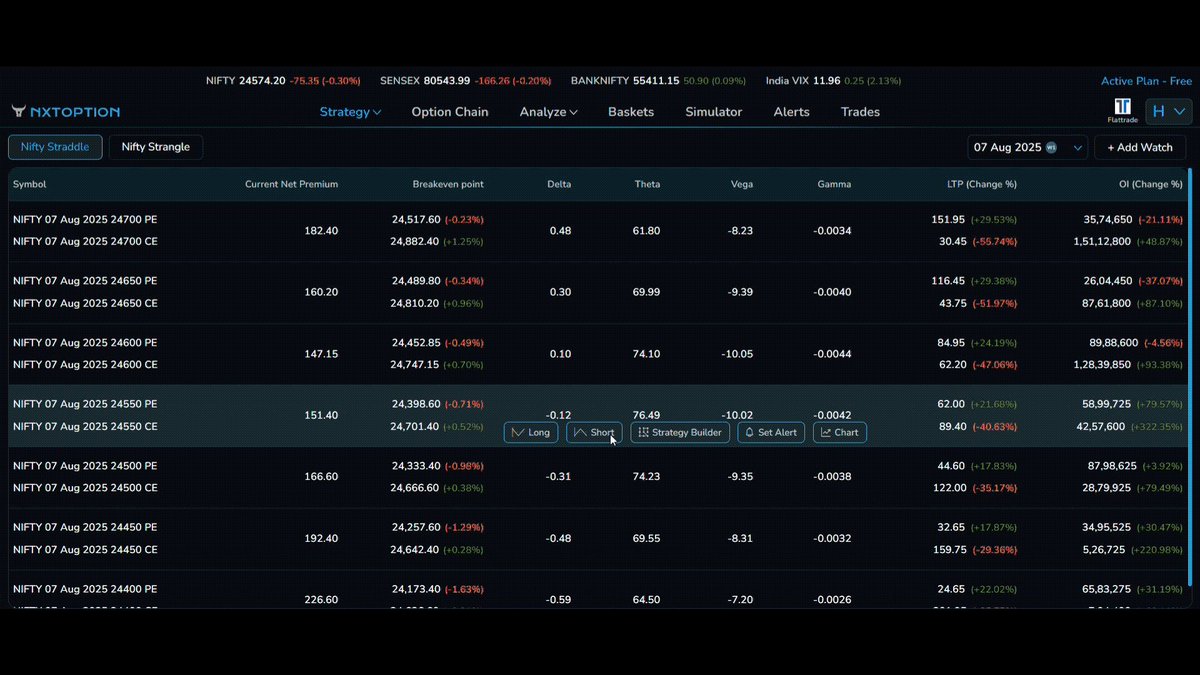This screenshot has width=1200, height=675.
Task: Click net premium value 192.40
Action: coord(321,538)
